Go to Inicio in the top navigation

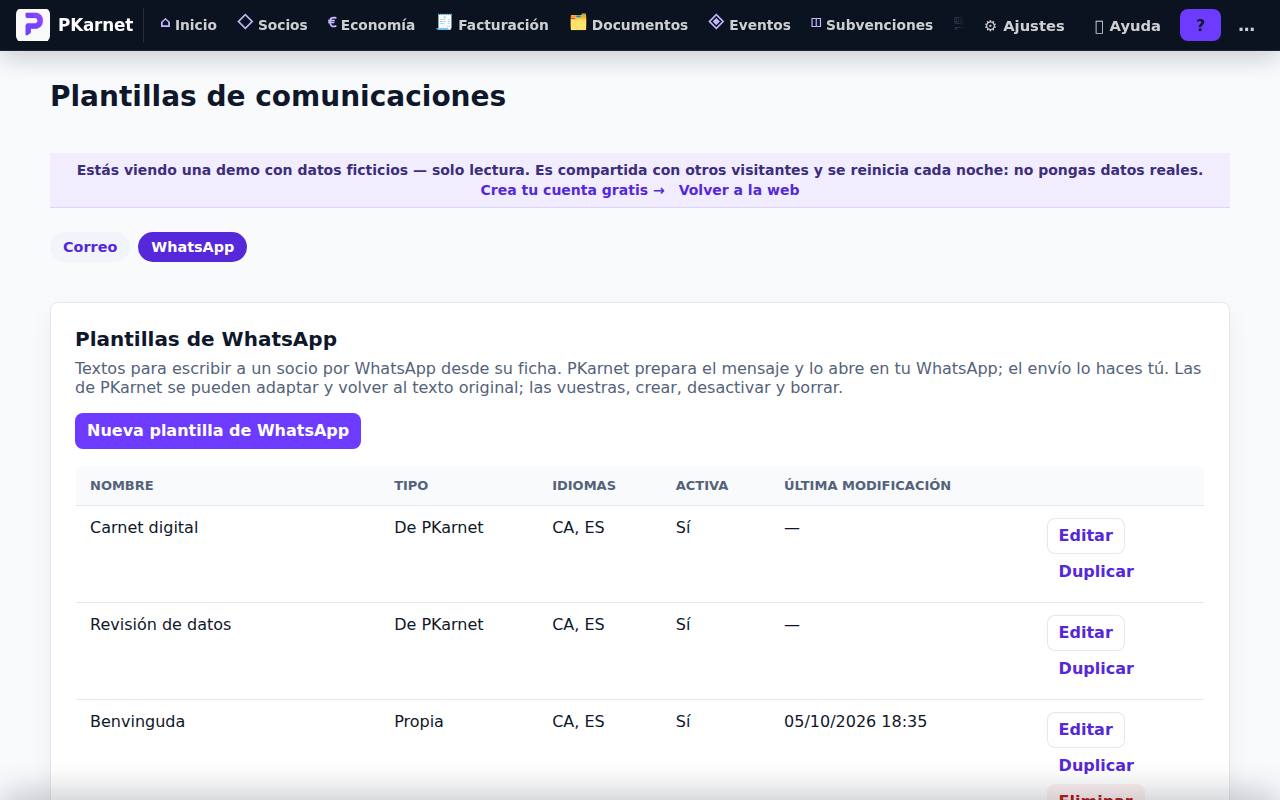pos(188,25)
